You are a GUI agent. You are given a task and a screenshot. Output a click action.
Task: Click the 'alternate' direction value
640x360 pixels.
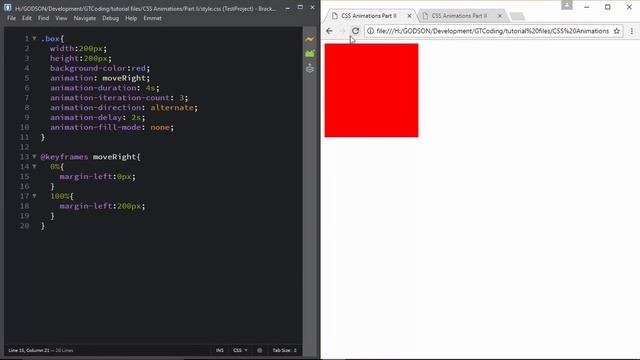coord(172,107)
